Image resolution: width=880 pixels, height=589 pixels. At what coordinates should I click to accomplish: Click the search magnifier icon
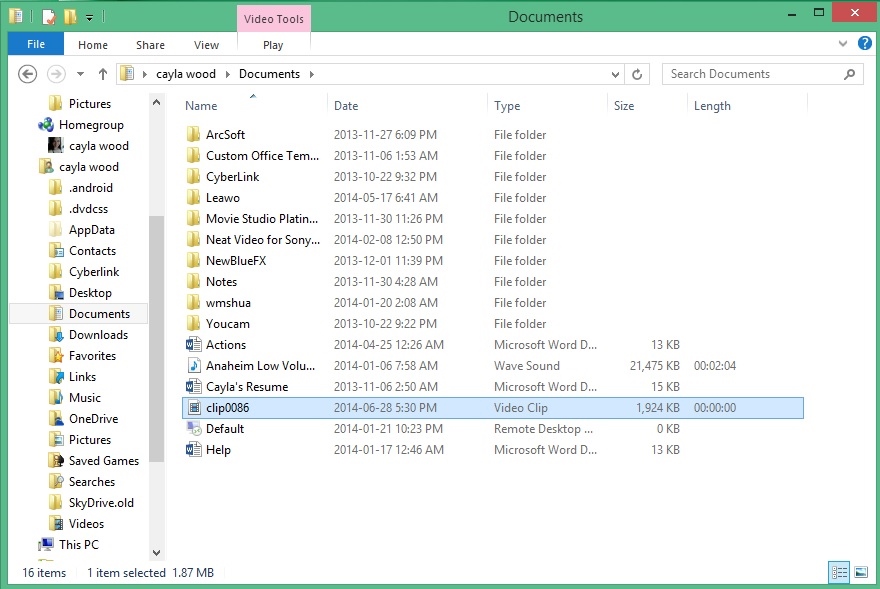tap(850, 74)
